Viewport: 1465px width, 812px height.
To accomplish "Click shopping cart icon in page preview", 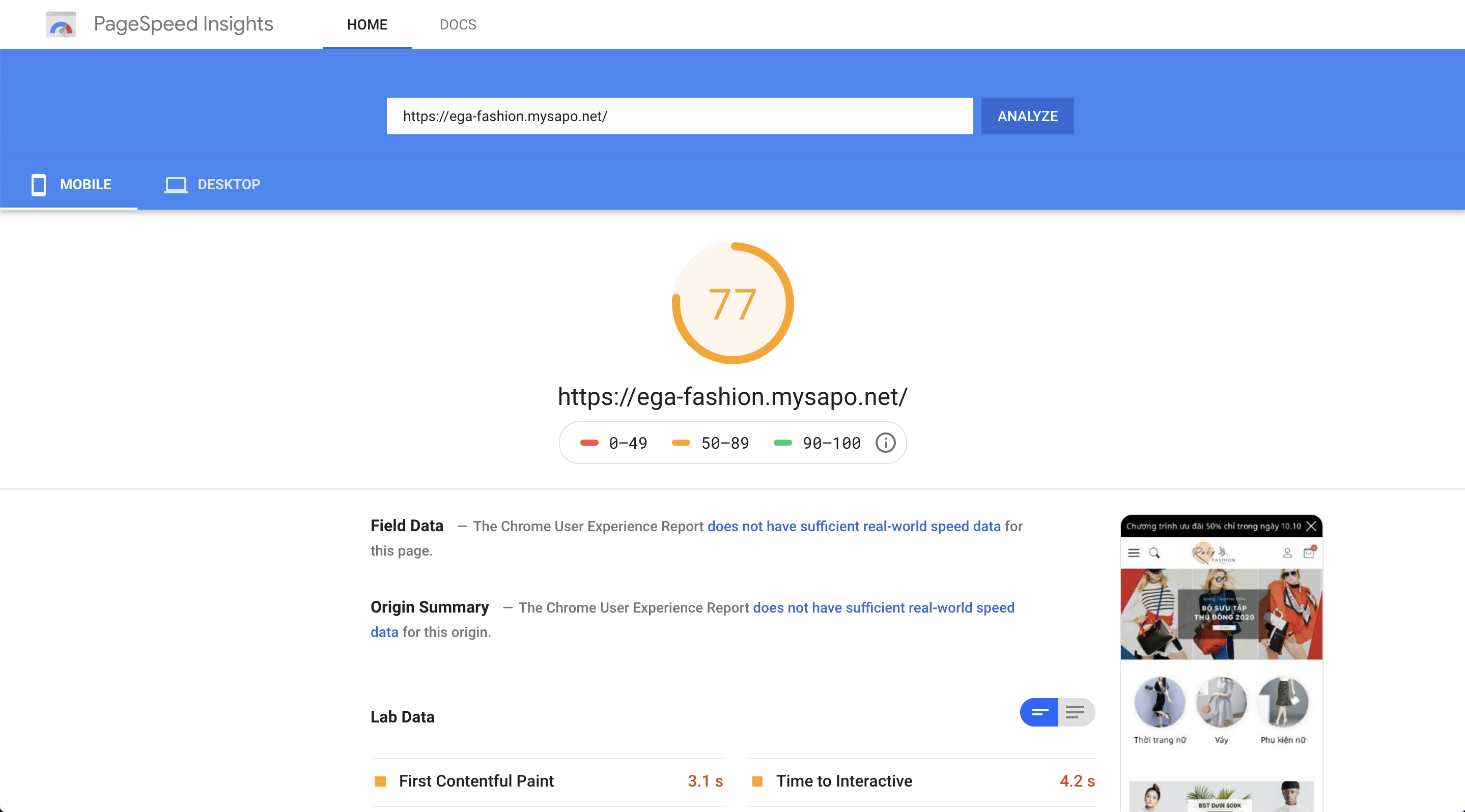I will click(x=1309, y=553).
